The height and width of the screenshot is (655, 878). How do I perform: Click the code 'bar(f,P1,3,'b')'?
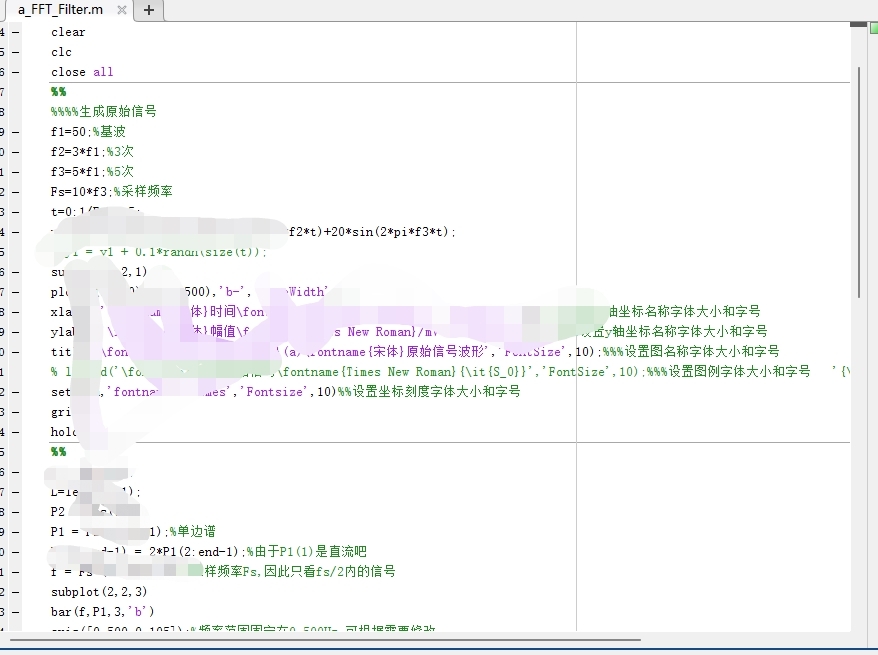pyautogui.click(x=102, y=612)
